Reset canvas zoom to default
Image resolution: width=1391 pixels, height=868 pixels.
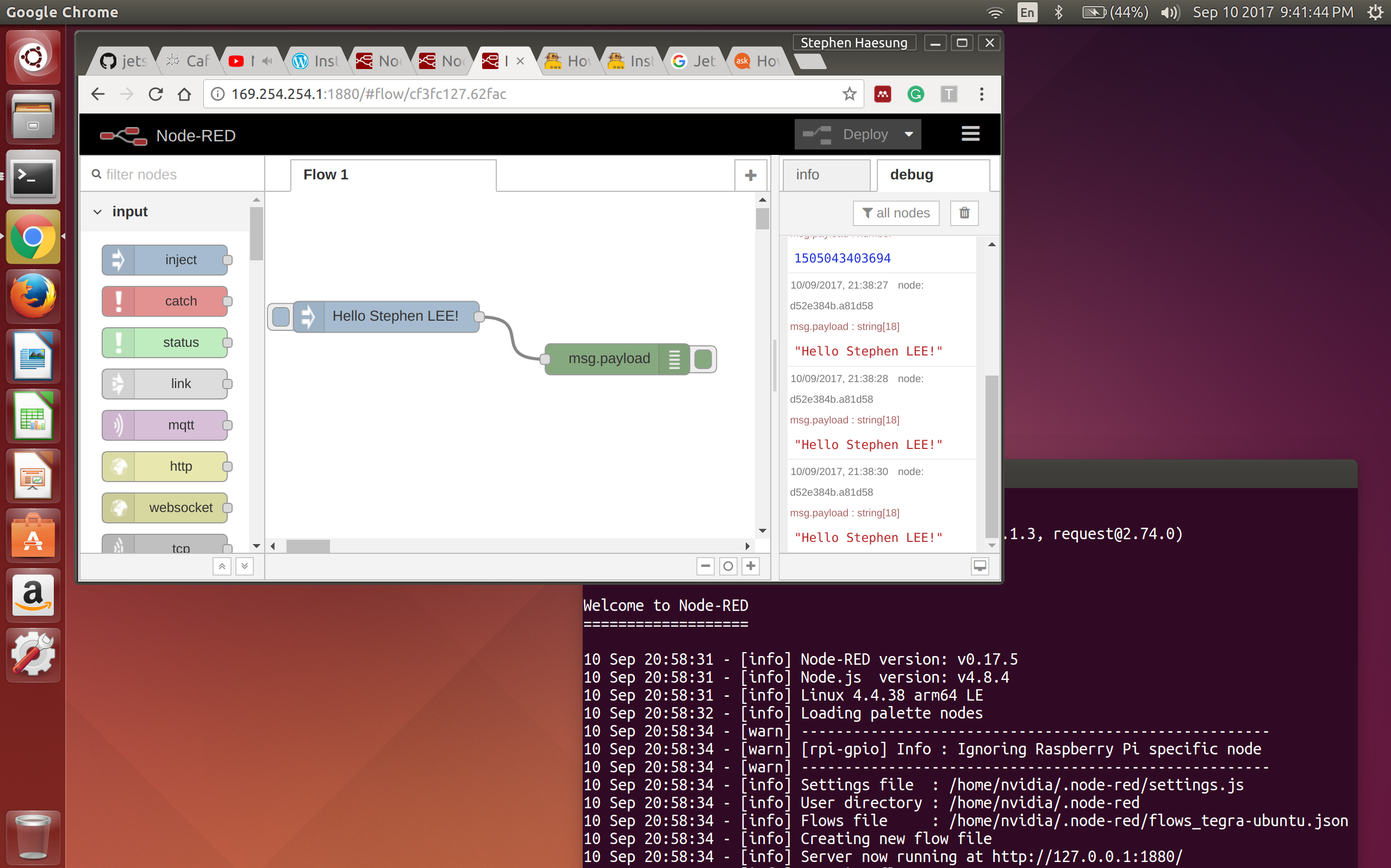click(x=728, y=566)
